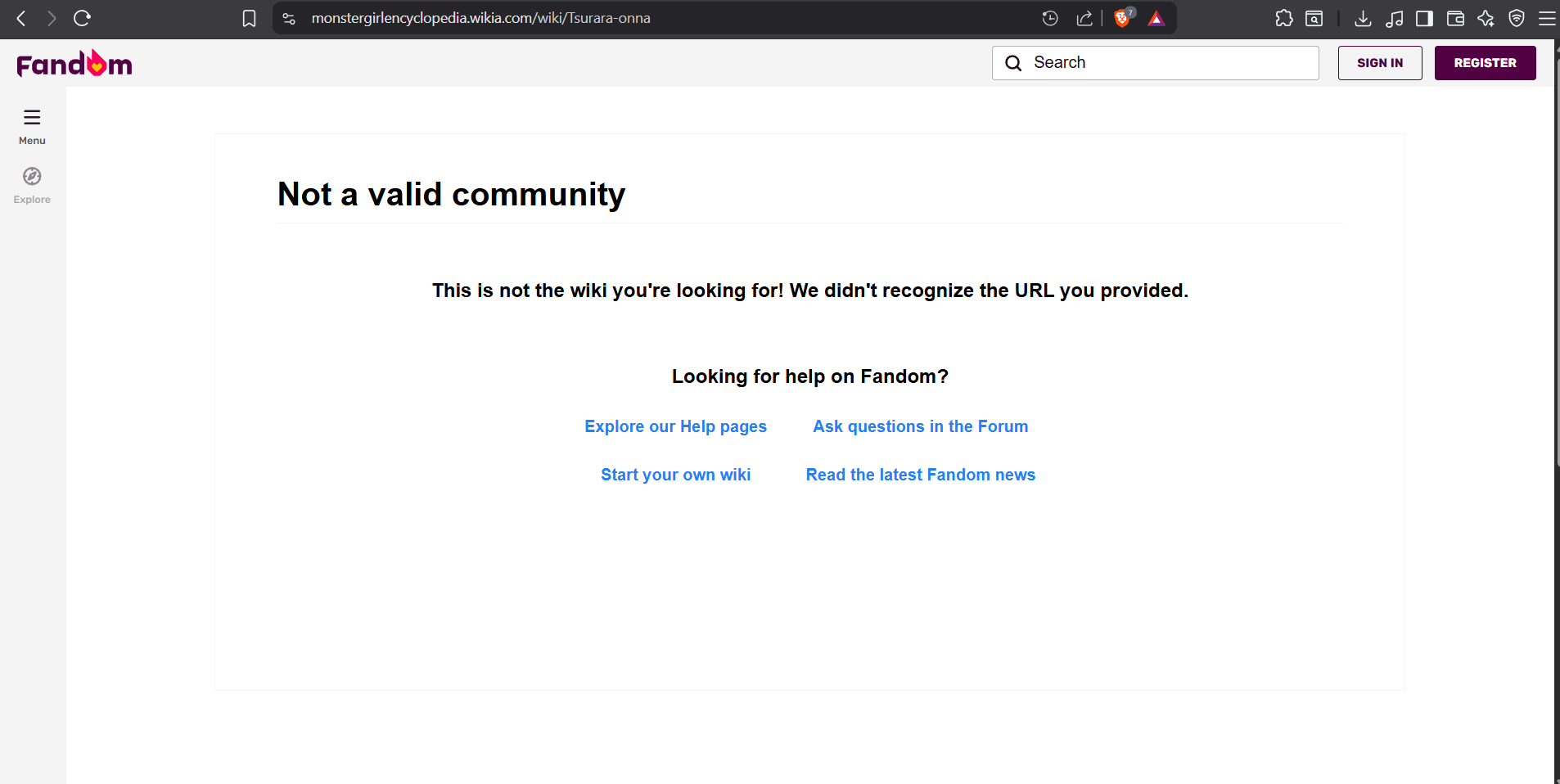This screenshot has height=784, width=1560.
Task: Follow the 'Start your own wiki' link
Action: 675,475
